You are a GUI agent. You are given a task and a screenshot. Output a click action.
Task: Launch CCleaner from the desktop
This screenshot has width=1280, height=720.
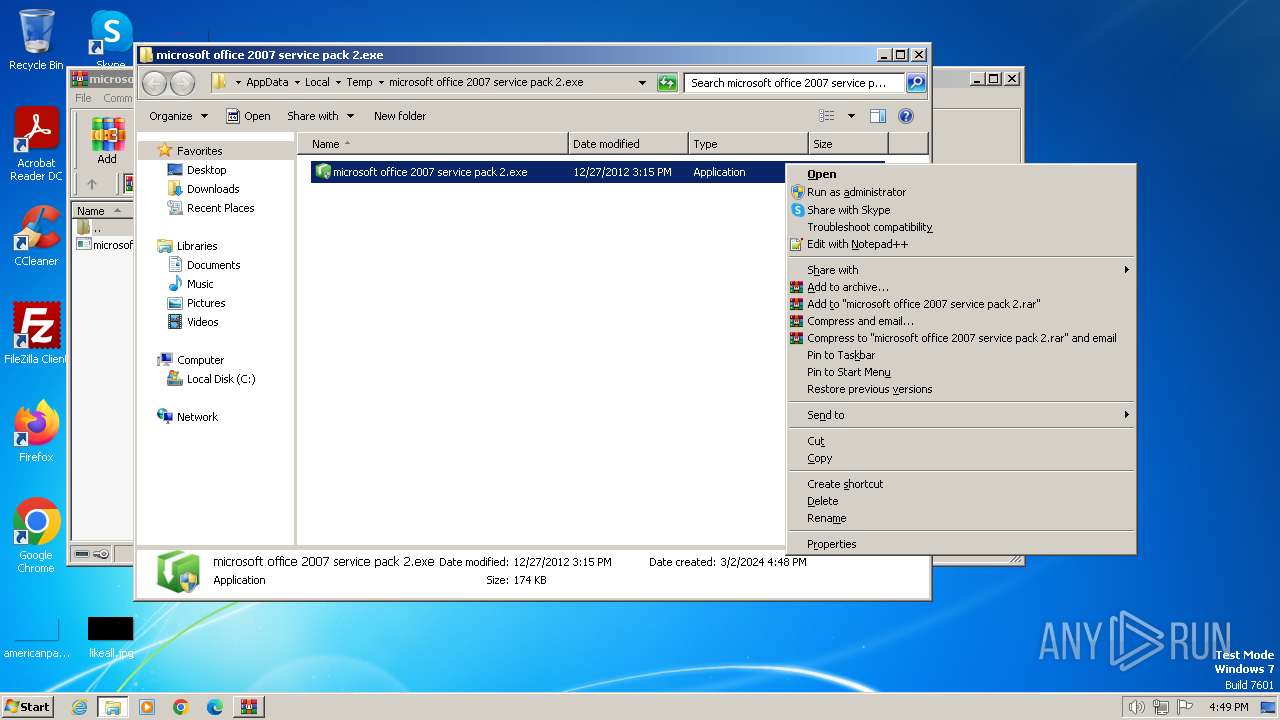click(x=36, y=236)
